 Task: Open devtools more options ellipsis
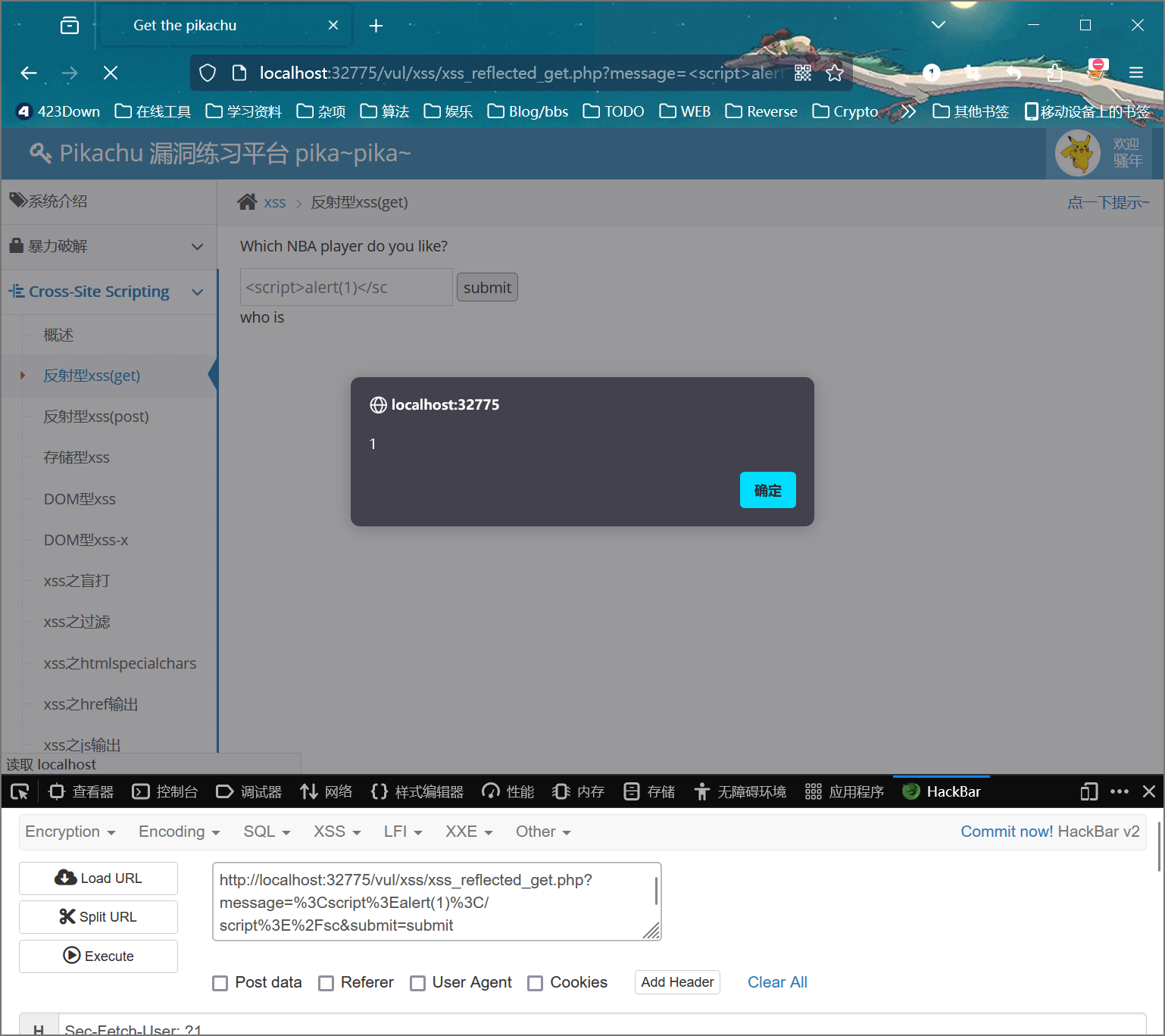[1119, 791]
